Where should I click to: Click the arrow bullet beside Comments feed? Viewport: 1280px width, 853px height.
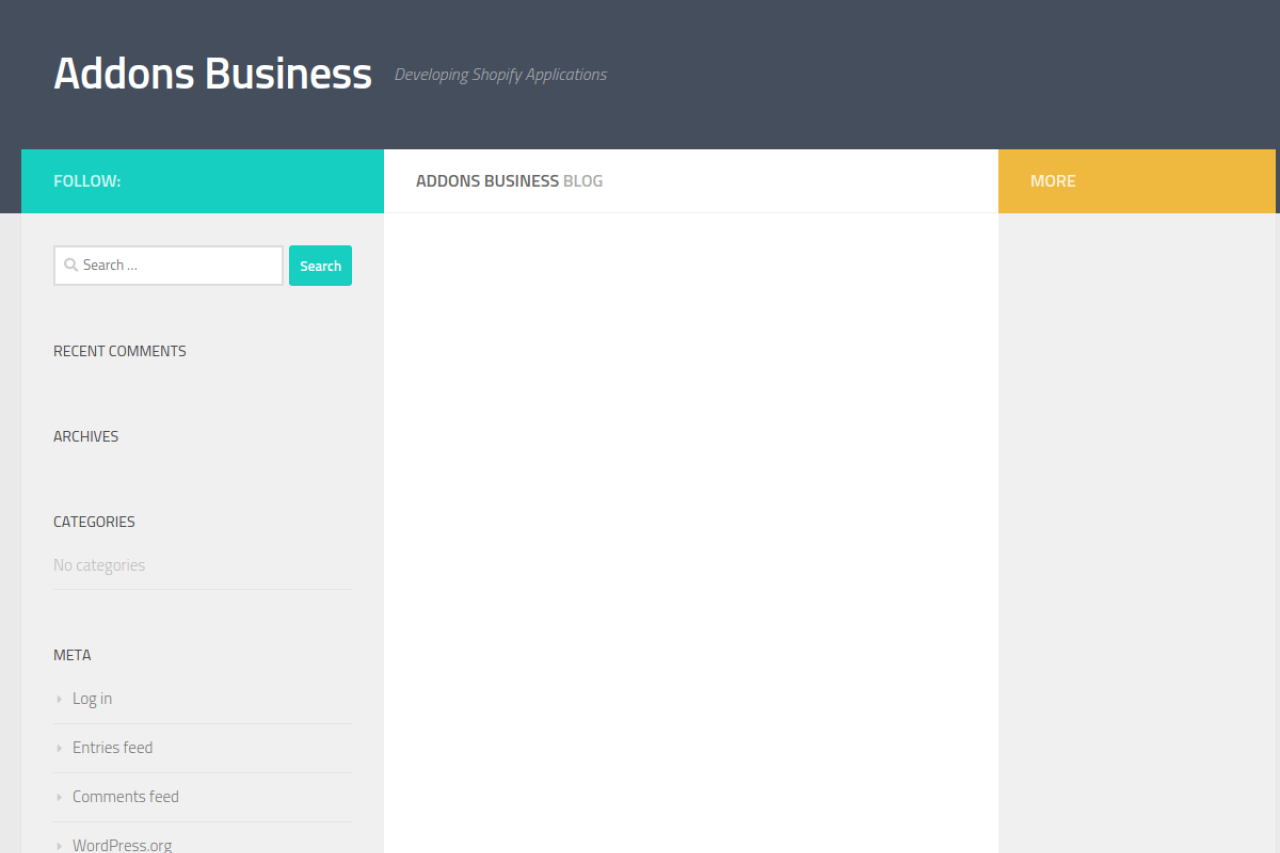pyautogui.click(x=59, y=797)
